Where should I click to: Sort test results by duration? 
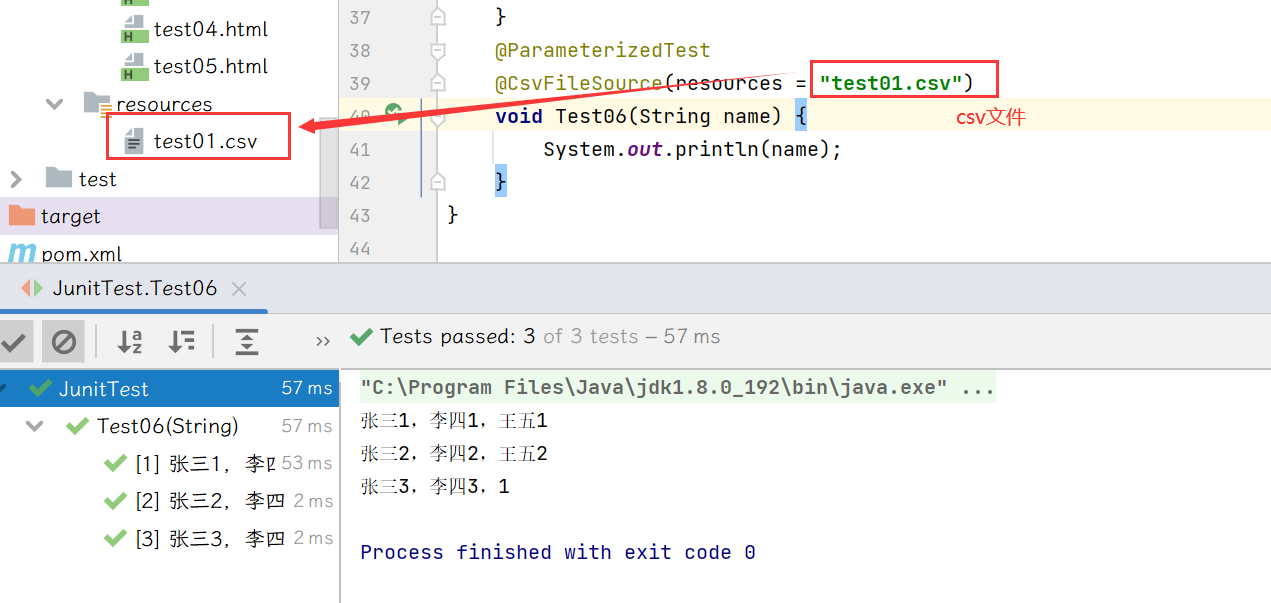(x=182, y=342)
